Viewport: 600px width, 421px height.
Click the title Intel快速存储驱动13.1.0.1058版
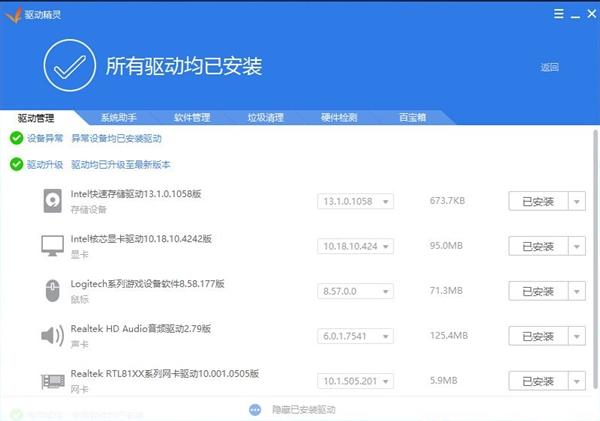tap(136, 194)
